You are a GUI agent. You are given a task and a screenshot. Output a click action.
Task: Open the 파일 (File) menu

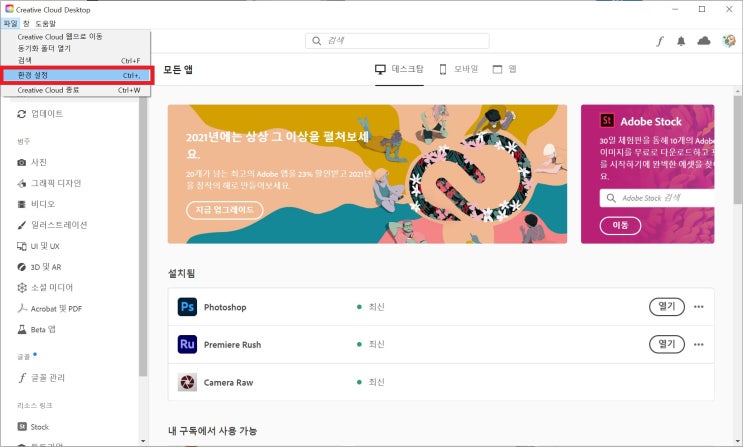10,23
